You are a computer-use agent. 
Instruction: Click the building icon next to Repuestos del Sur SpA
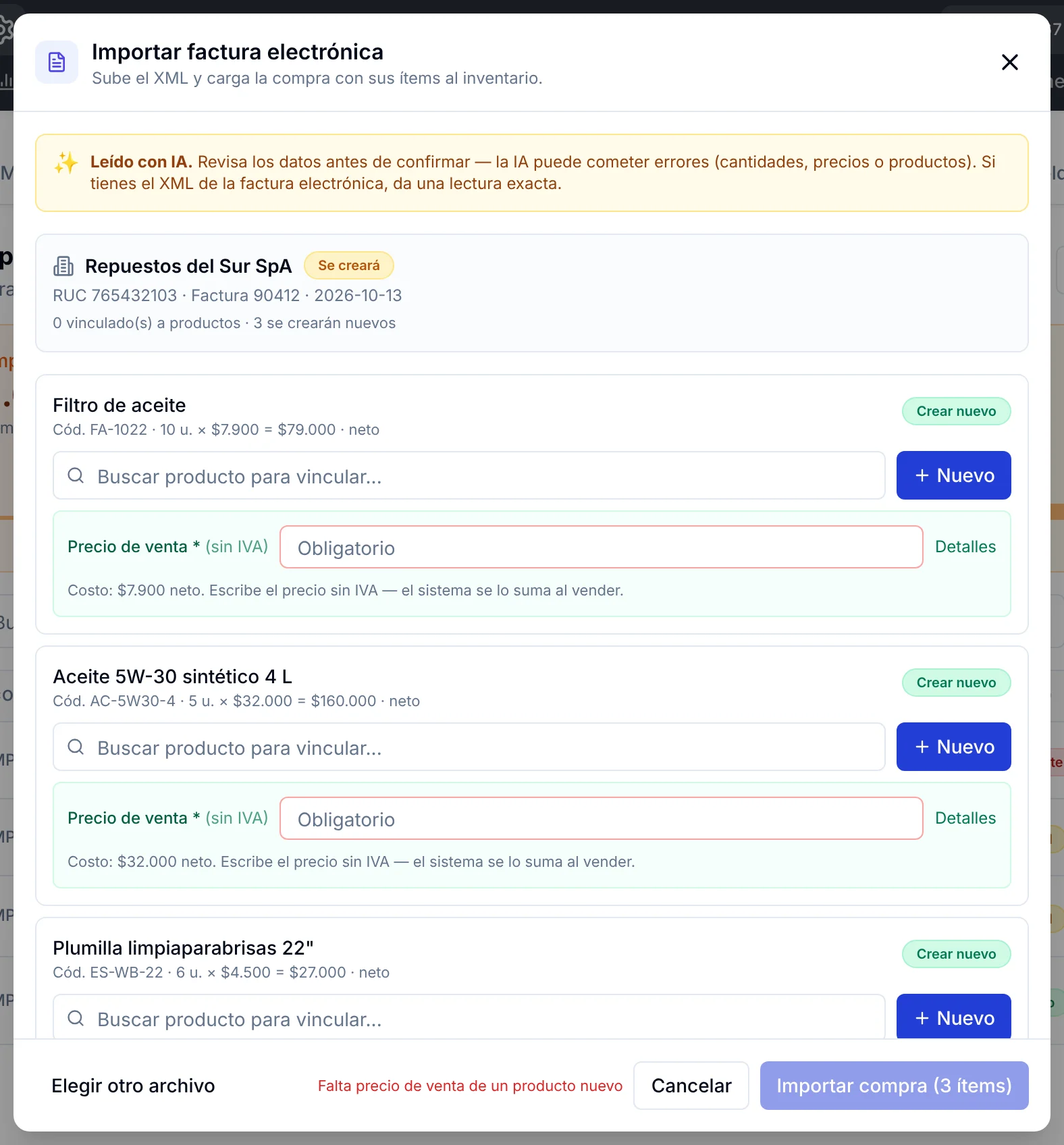click(63, 266)
